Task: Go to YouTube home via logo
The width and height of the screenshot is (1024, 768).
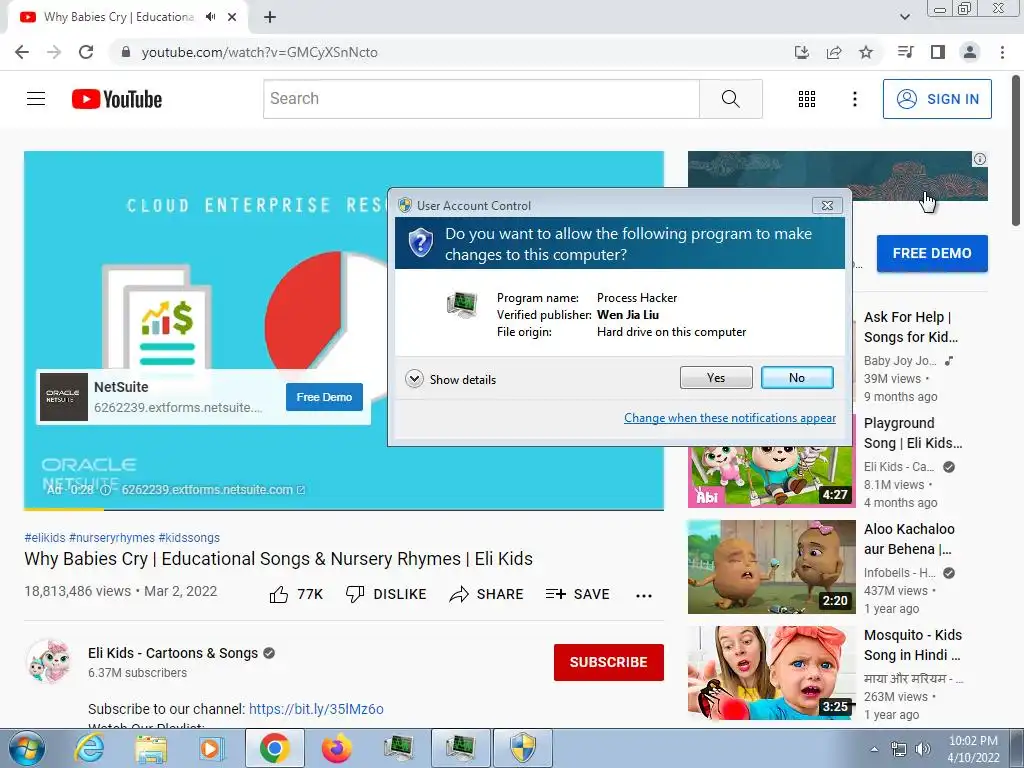Action: (117, 99)
